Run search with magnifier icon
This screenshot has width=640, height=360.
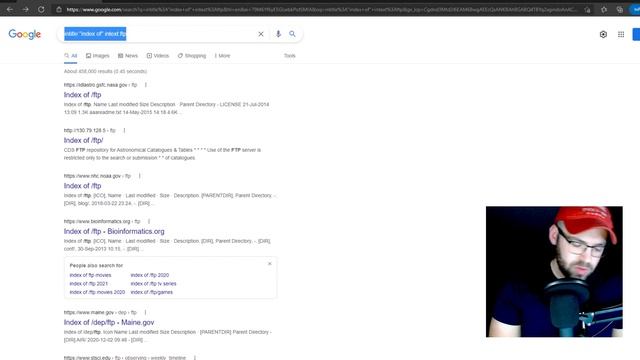tap(292, 34)
